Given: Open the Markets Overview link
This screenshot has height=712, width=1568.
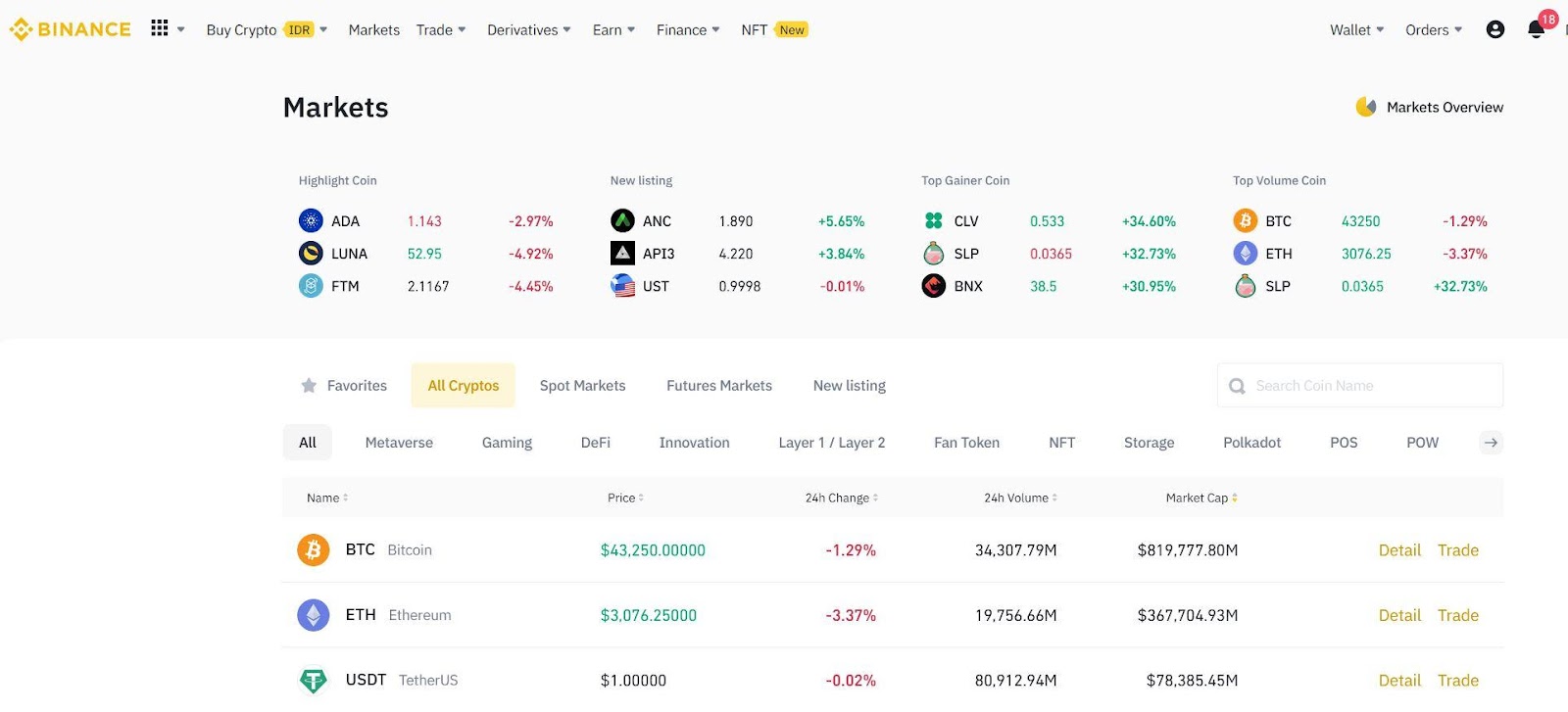Looking at the screenshot, I should coord(1445,107).
